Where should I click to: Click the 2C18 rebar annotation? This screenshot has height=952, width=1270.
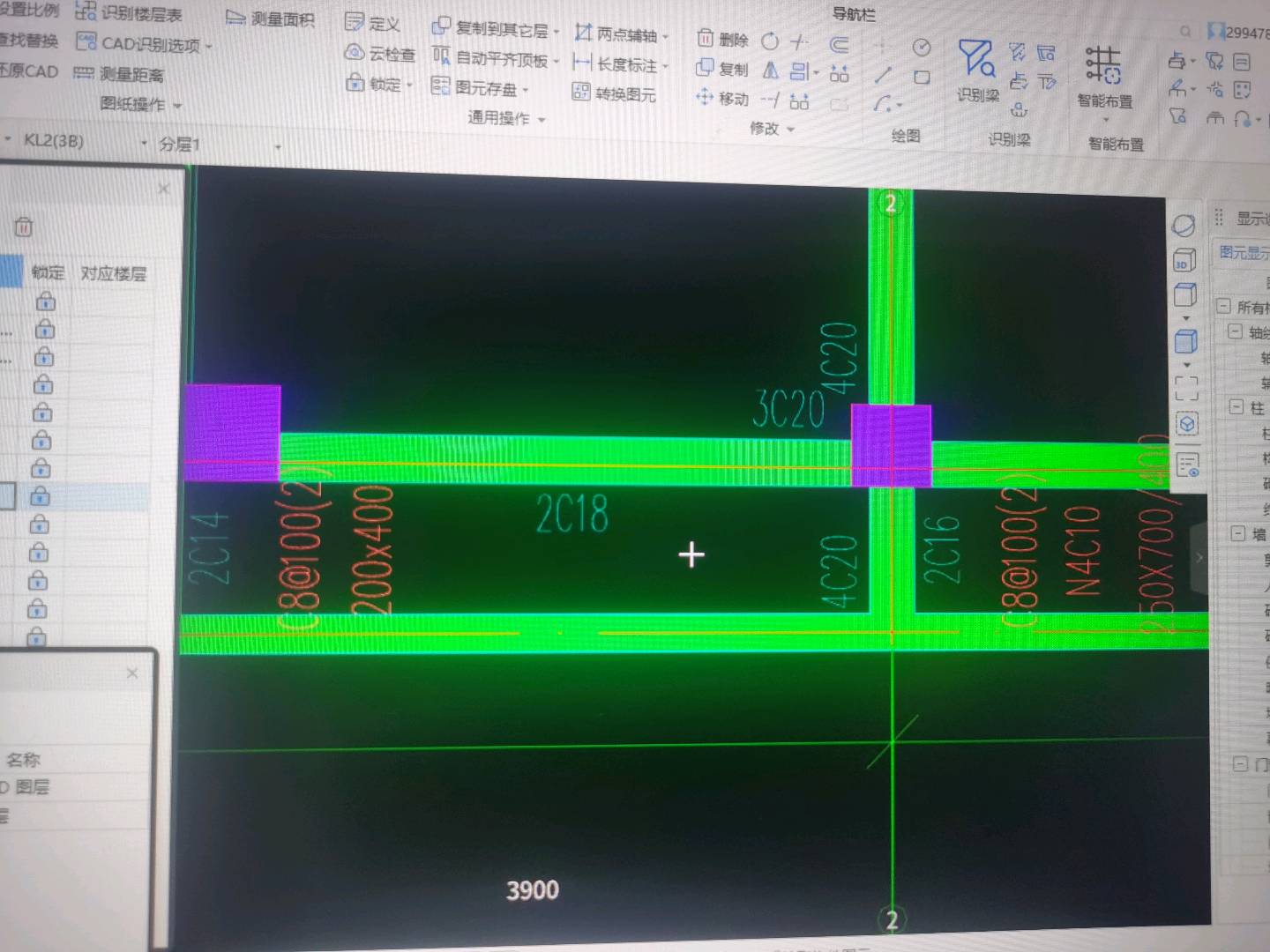[x=572, y=514]
